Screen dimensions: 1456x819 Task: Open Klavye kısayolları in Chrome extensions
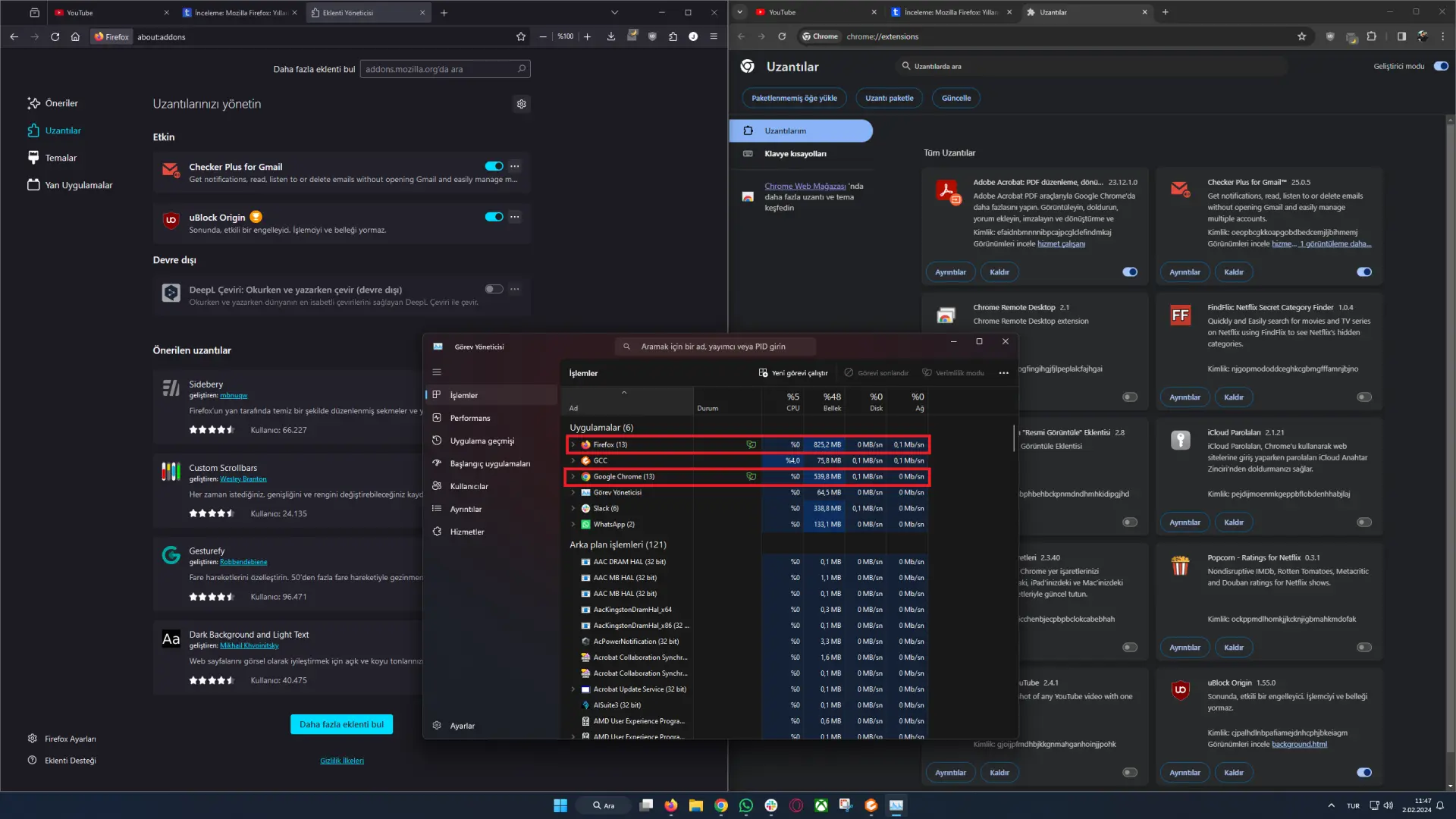pyautogui.click(x=801, y=154)
